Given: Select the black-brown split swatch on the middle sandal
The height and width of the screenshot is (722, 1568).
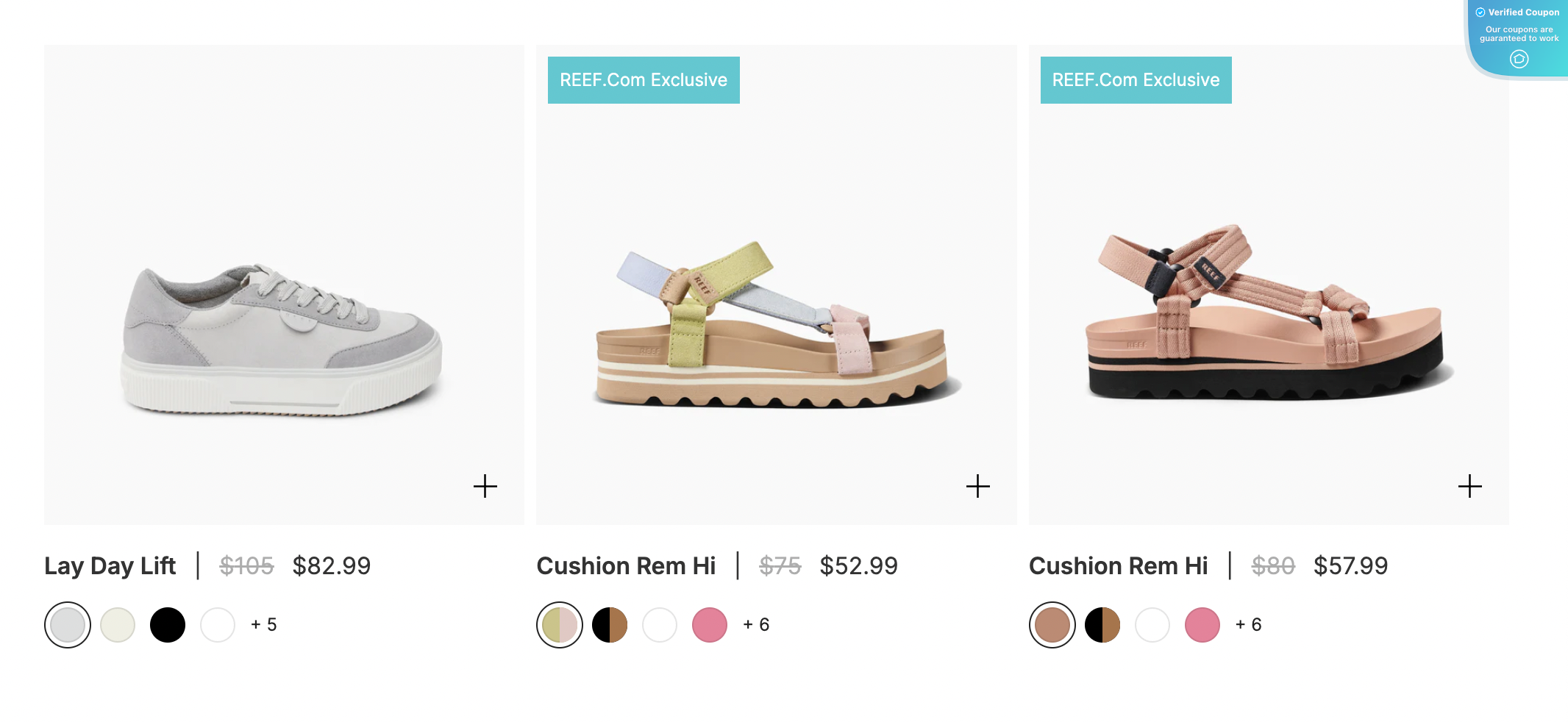Looking at the screenshot, I should point(610,624).
